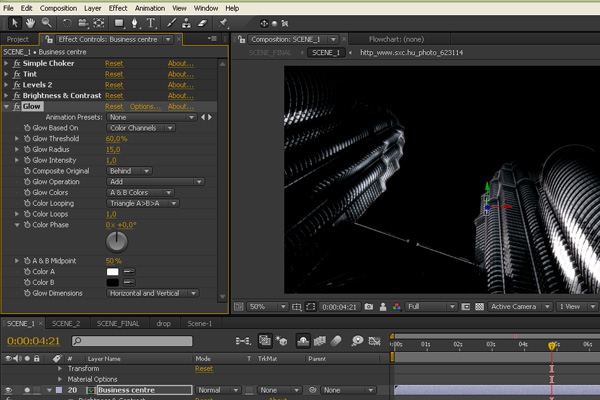Select the Eraser tool

pos(202,23)
